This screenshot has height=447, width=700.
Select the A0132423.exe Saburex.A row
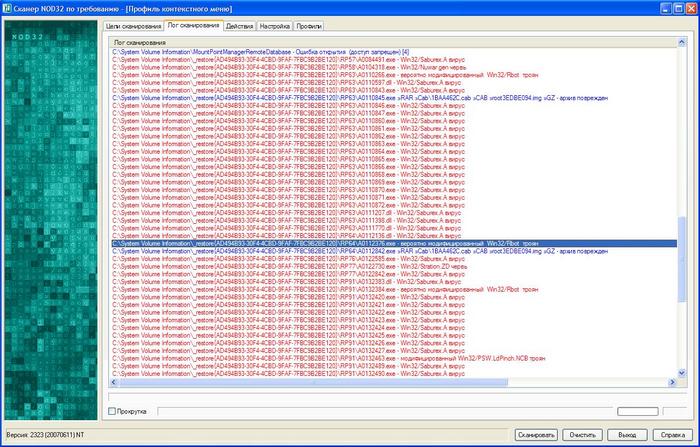click(x=394, y=320)
